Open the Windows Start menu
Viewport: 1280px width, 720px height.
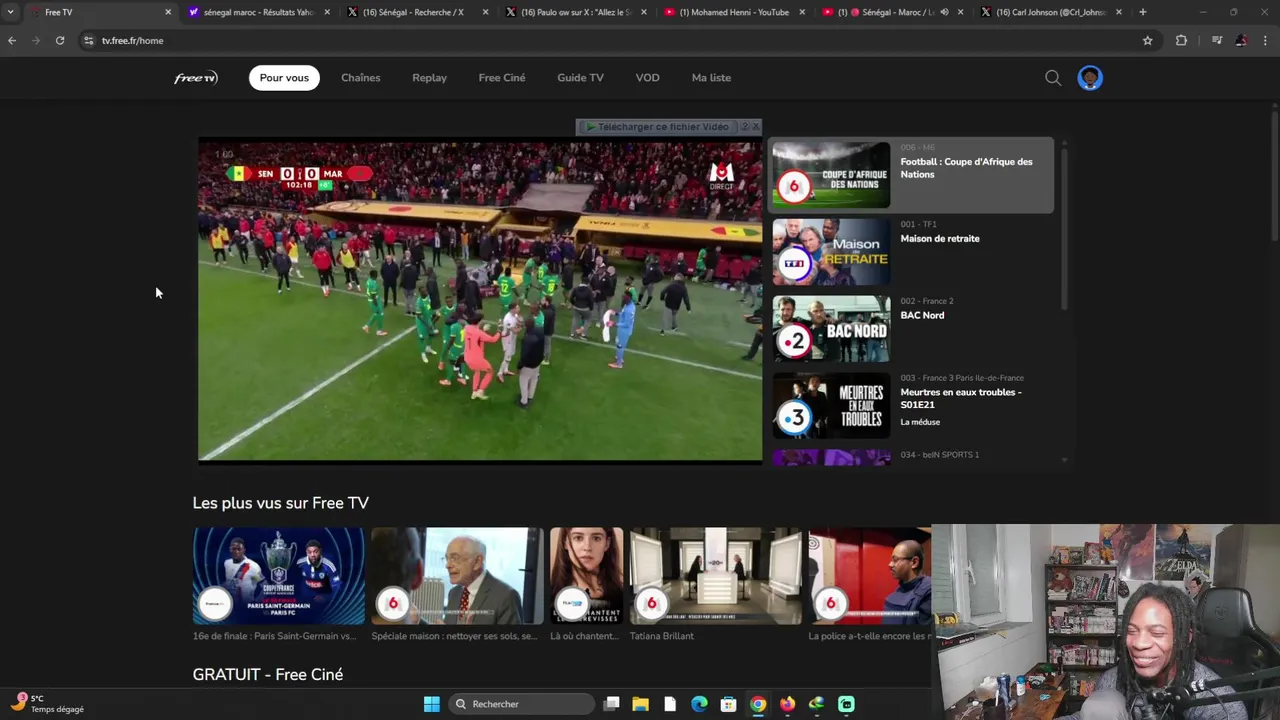click(432, 704)
